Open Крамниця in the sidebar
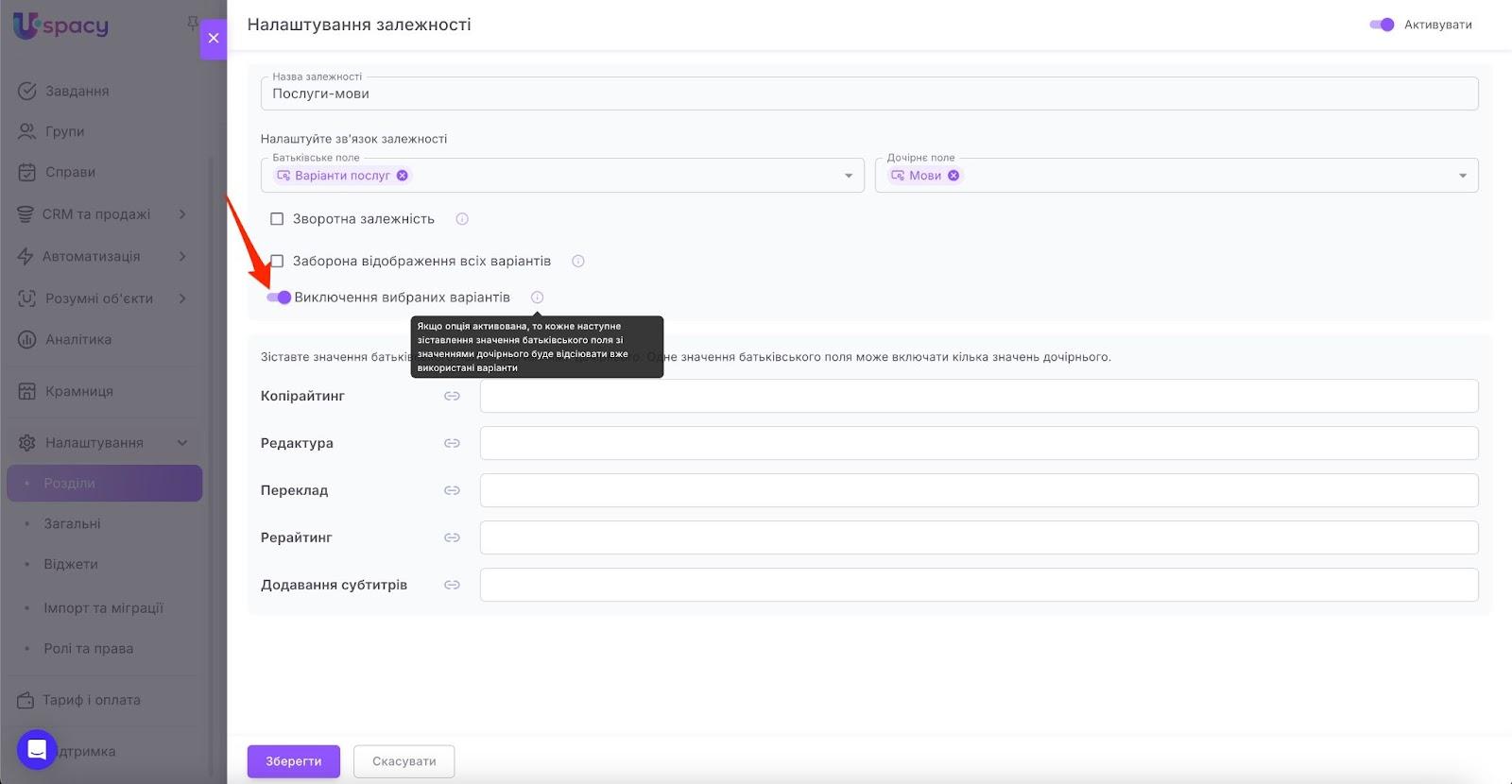 pyautogui.click(x=79, y=391)
